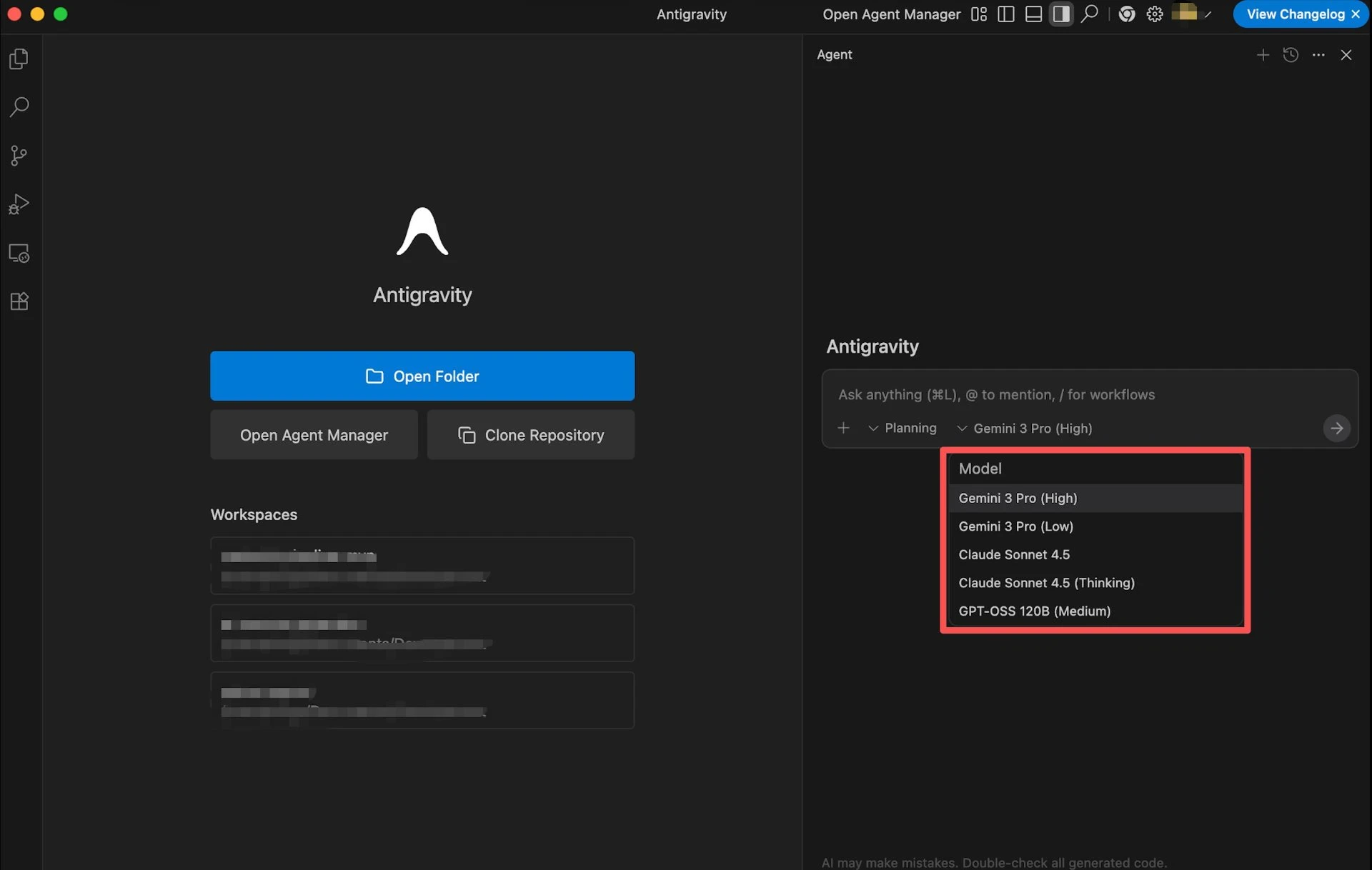Expand the Planning mode dropdown
The image size is (1372, 870).
[903, 428]
